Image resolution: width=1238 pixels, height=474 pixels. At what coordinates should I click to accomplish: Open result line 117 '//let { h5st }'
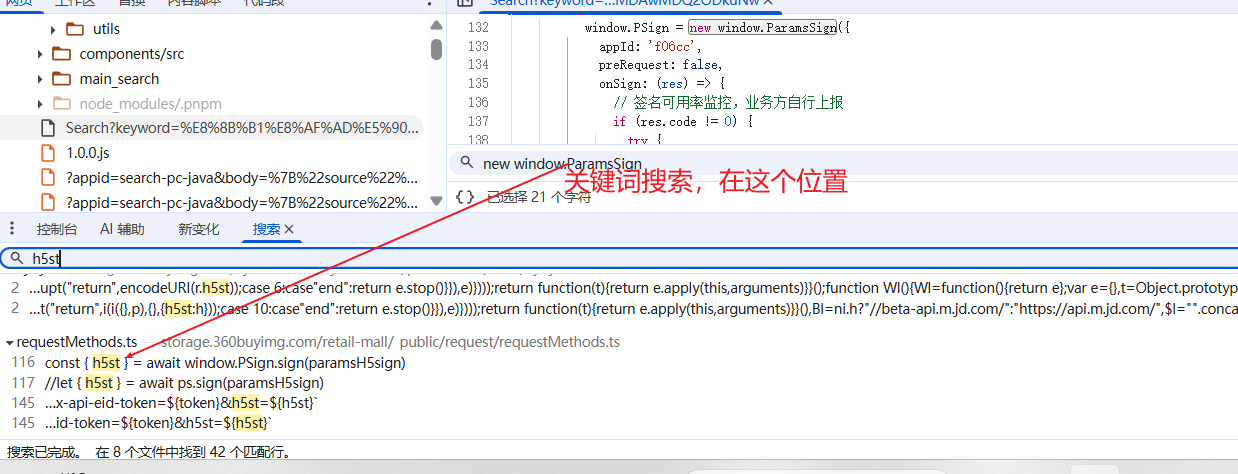click(184, 382)
